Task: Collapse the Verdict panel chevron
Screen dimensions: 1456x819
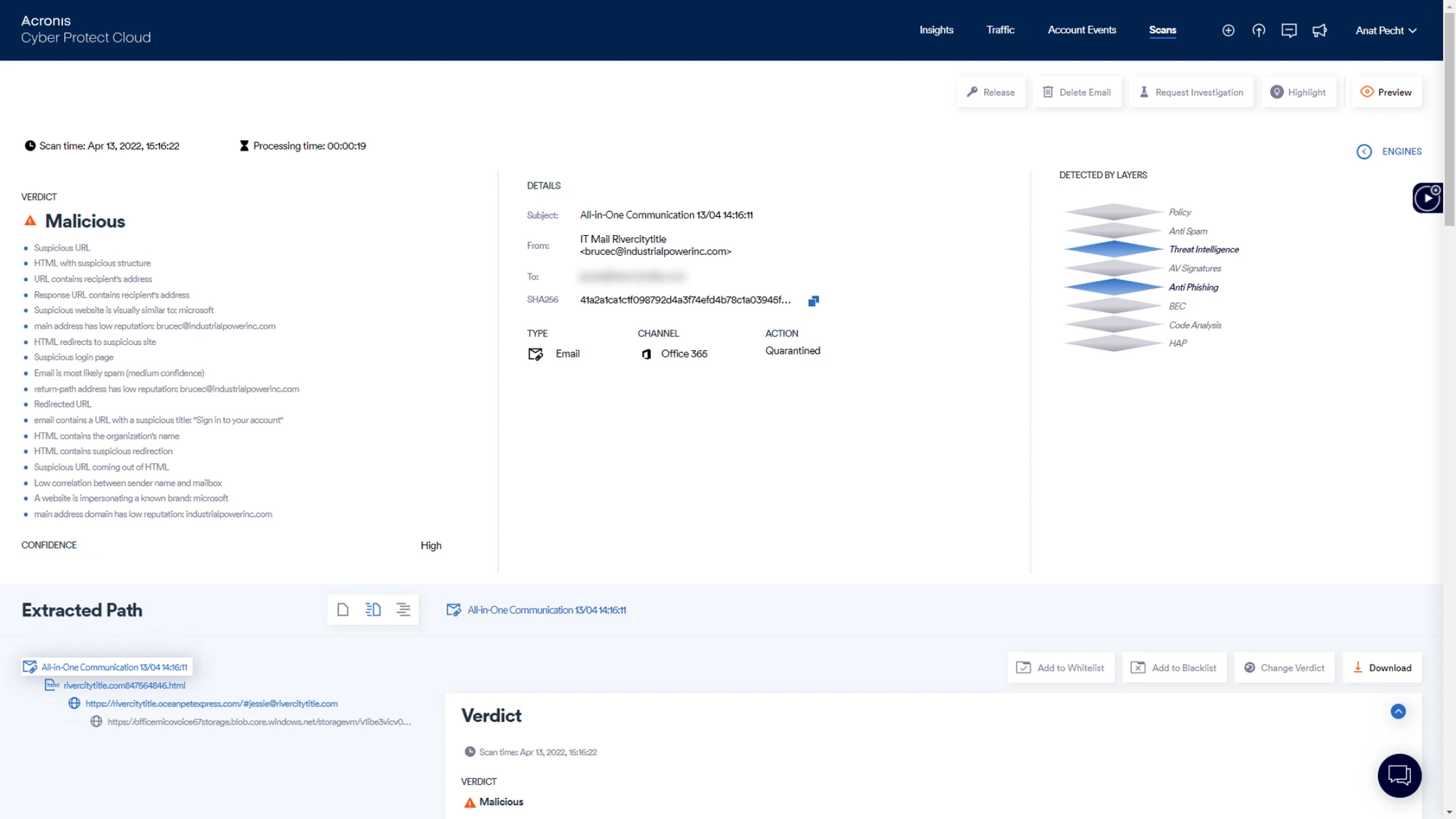Action: 1398,711
